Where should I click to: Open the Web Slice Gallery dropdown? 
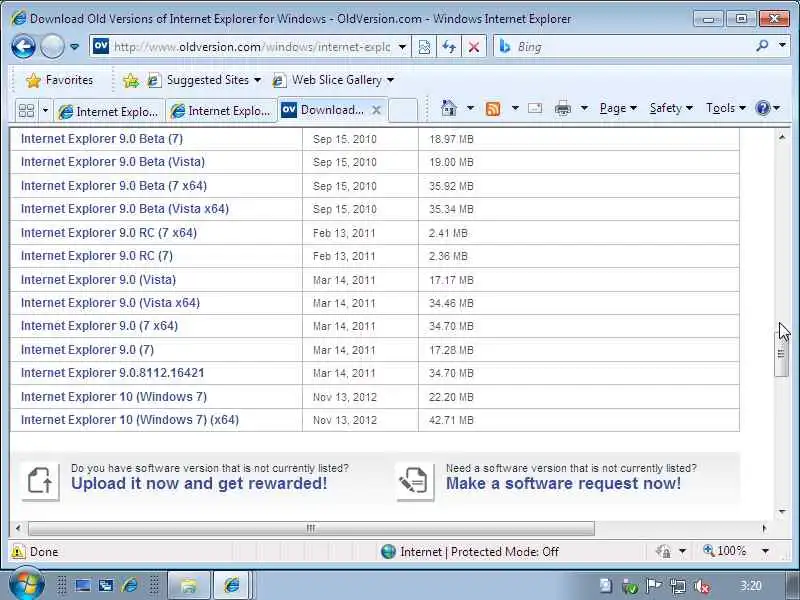[333, 80]
